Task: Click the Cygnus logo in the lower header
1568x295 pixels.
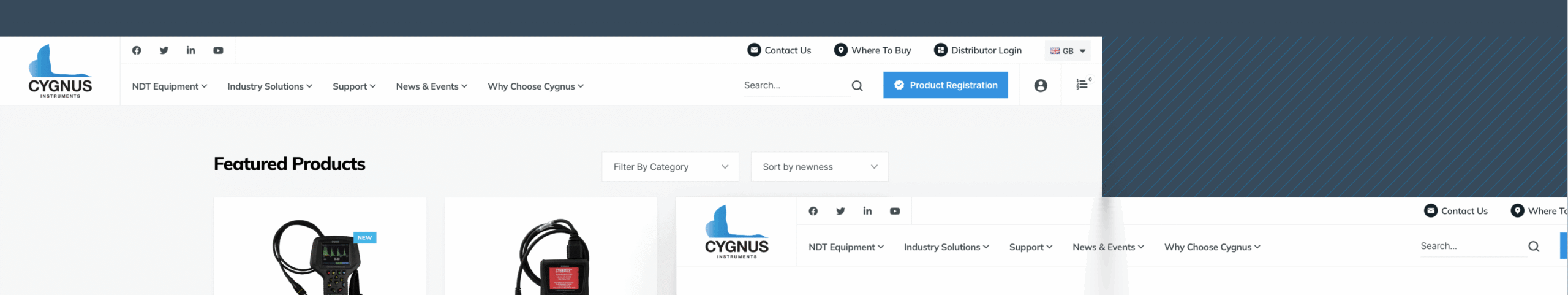Action: pyautogui.click(x=736, y=232)
